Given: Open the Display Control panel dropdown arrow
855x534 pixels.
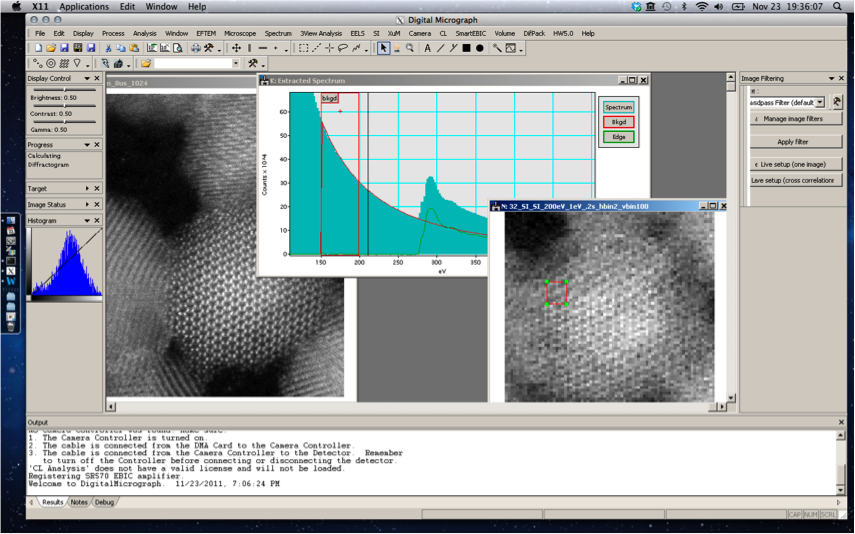Looking at the screenshot, I should pos(87,79).
